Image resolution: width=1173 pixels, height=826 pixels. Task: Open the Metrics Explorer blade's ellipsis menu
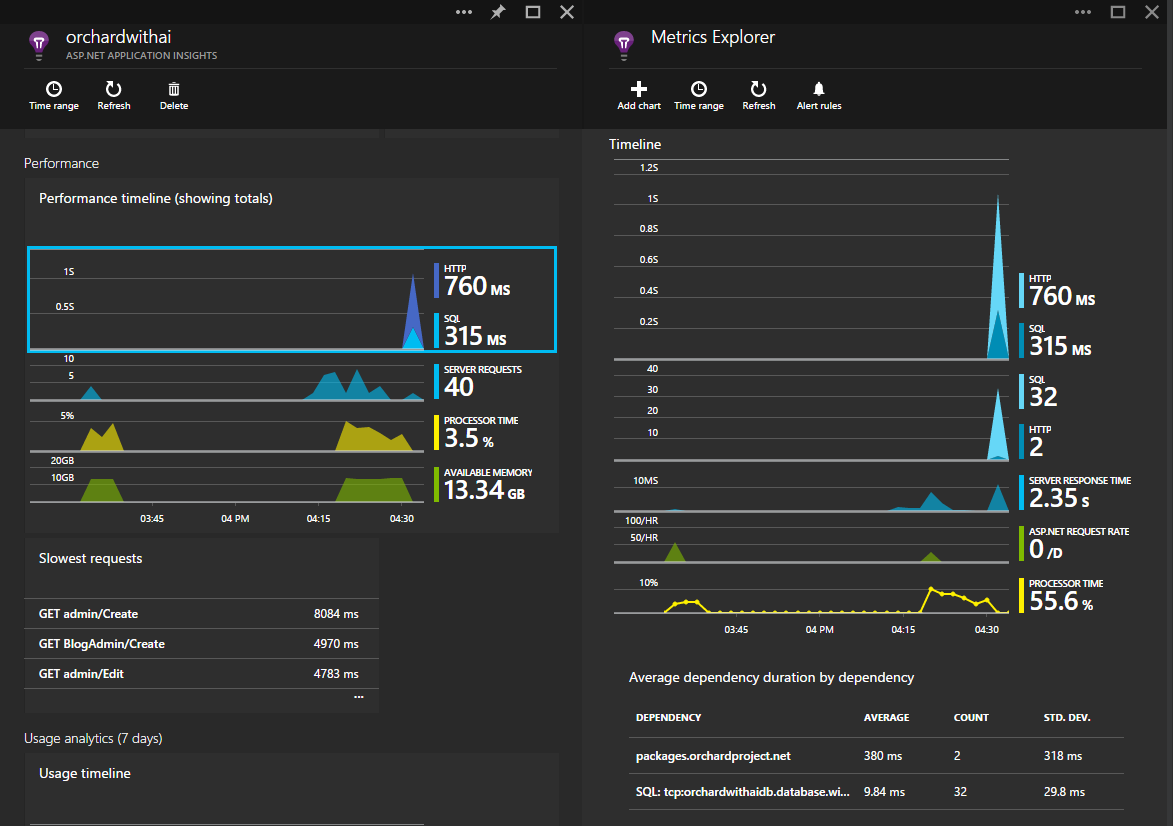[x=1082, y=12]
